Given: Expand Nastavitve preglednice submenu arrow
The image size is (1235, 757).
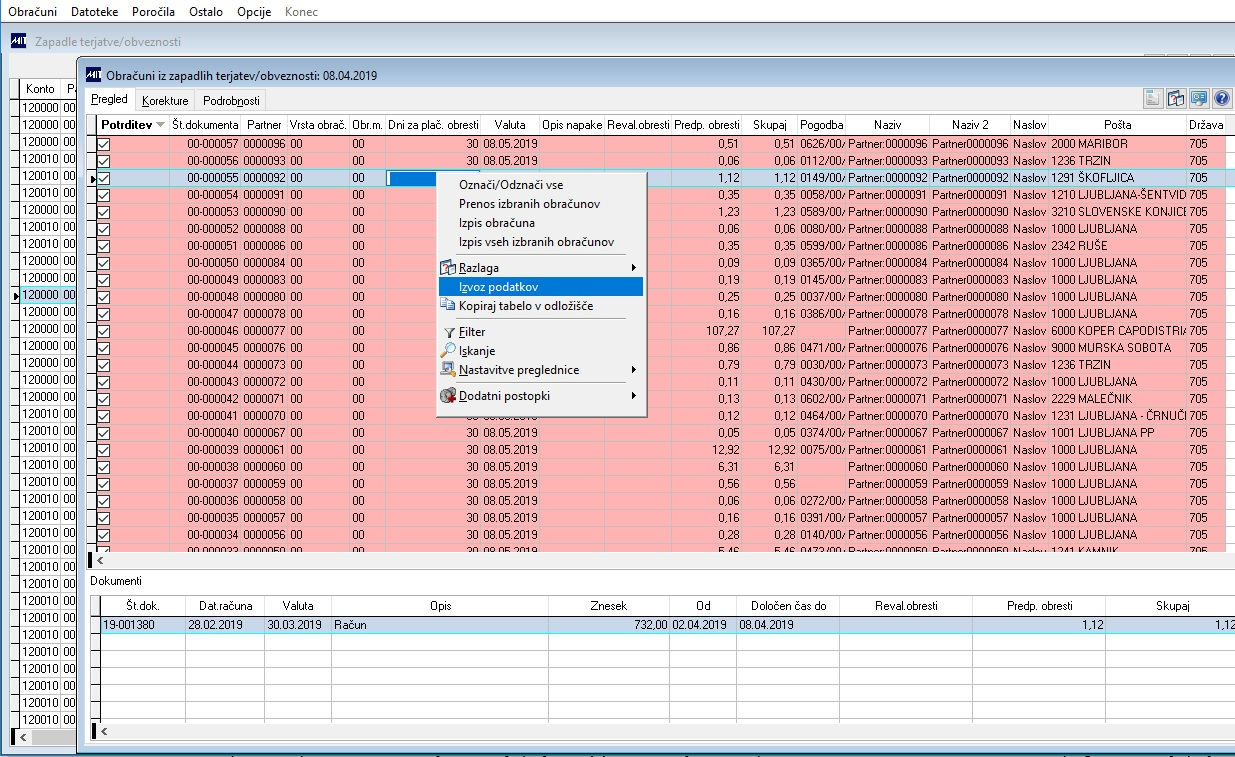Looking at the screenshot, I should [634, 370].
